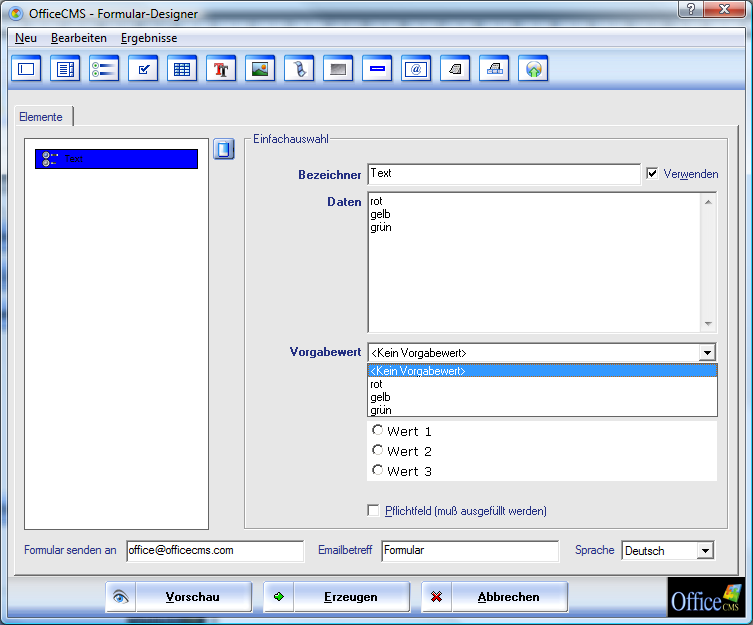
Task: Click the help question mark button
Action: click(691, 9)
